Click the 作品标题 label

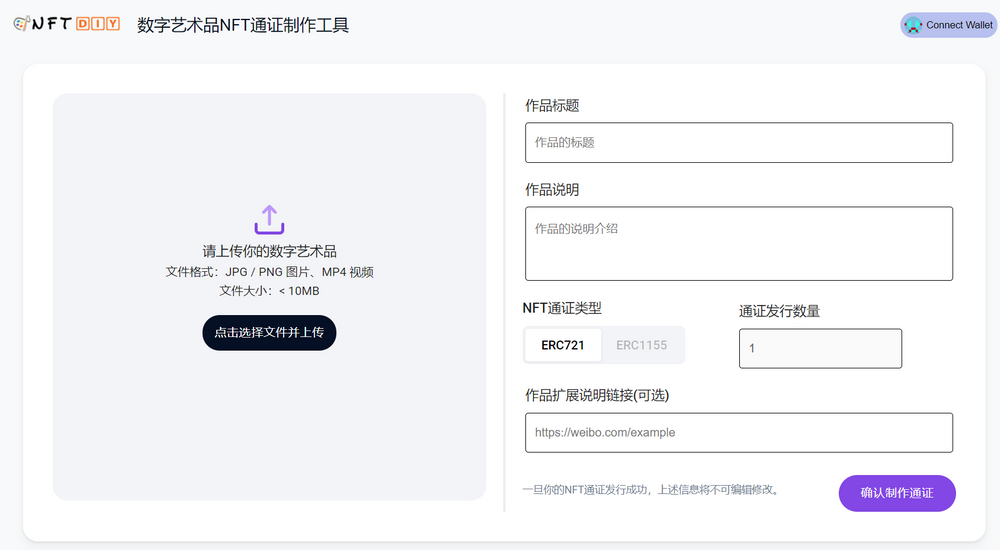click(x=552, y=106)
